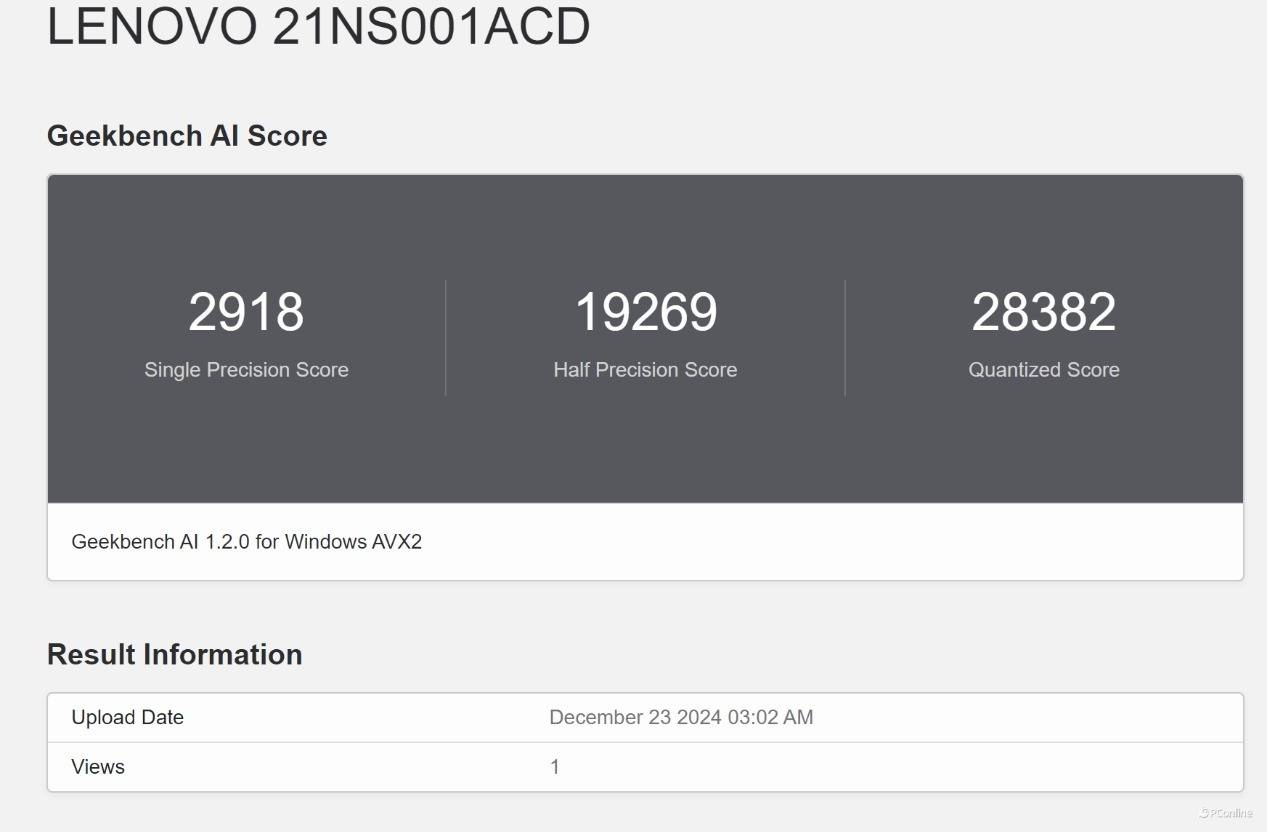The height and width of the screenshot is (832, 1267).
Task: Click the Upload Date label
Action: tap(127, 718)
